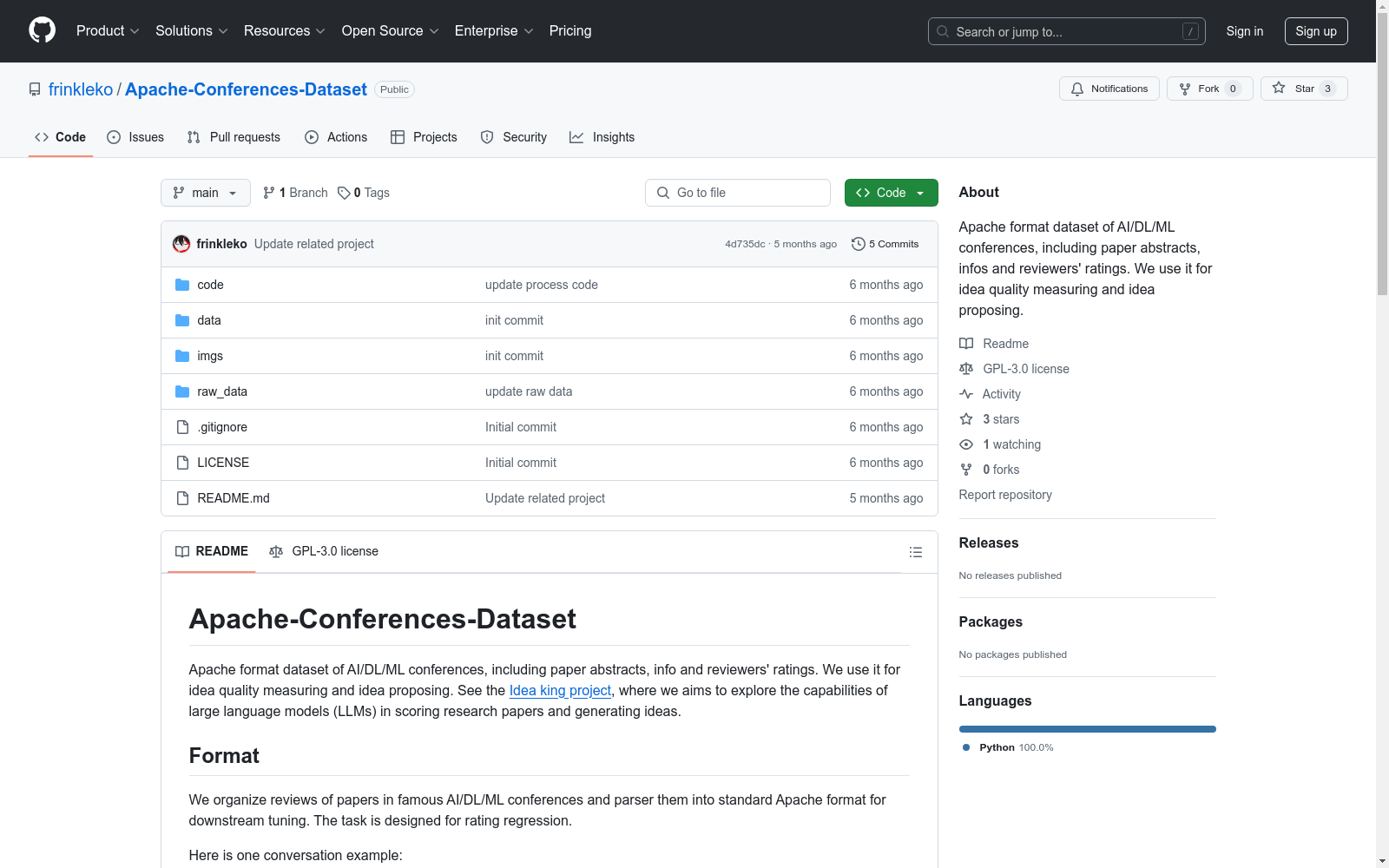
Task: Click the magnifier icon in the search bar
Action: tap(943, 31)
